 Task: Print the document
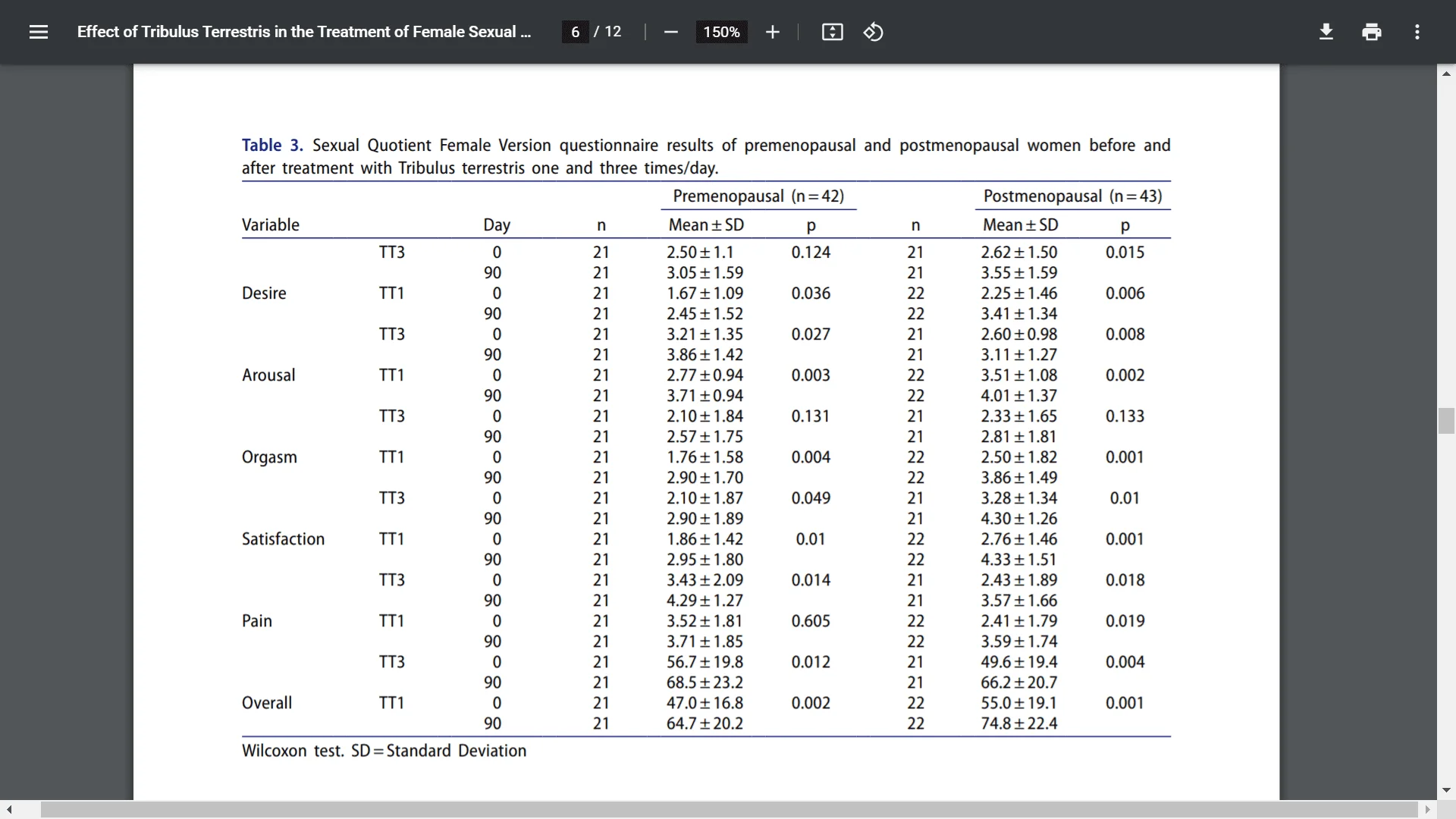1371,32
